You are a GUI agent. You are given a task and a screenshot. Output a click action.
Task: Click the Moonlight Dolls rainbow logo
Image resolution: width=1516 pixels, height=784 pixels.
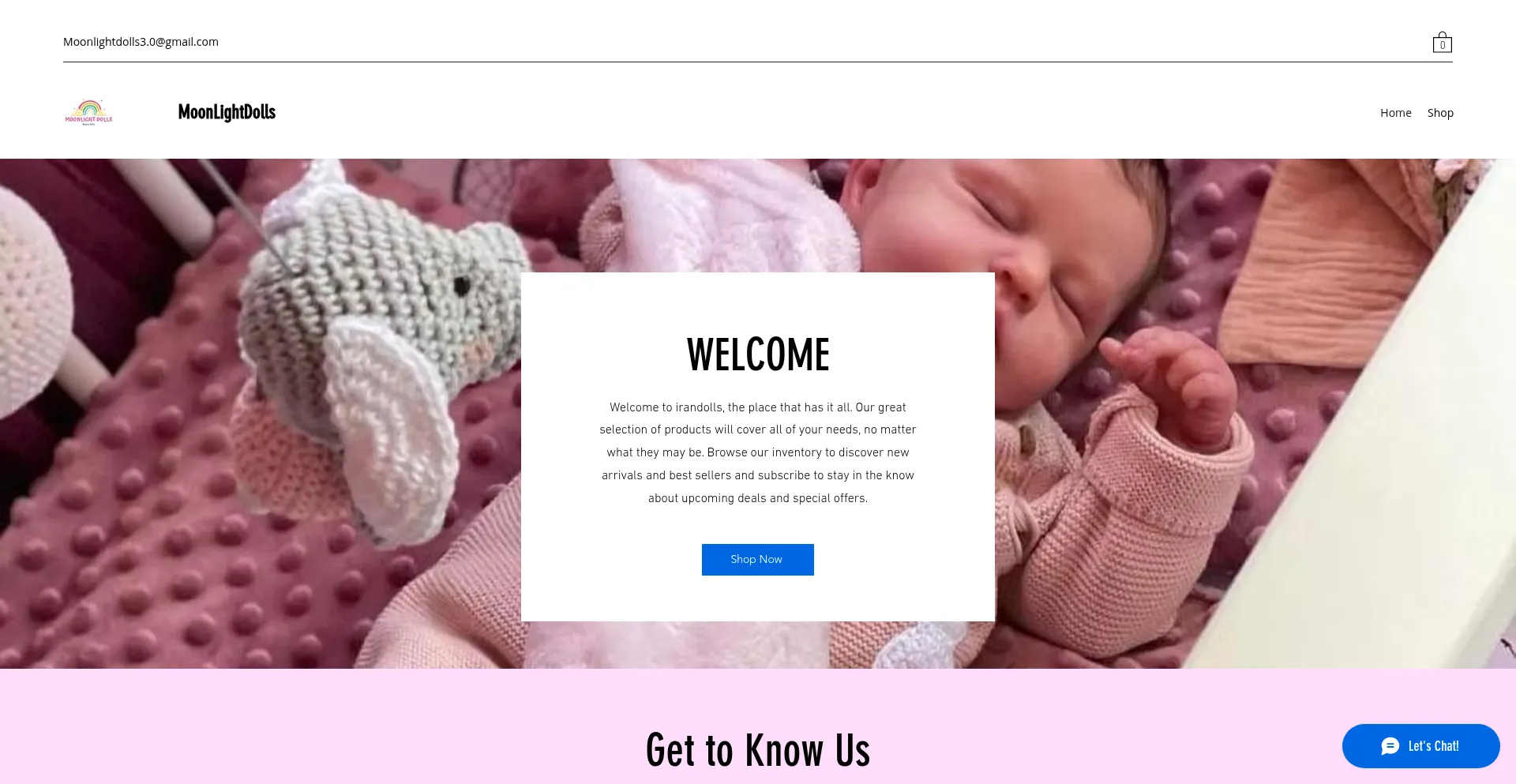tap(88, 112)
